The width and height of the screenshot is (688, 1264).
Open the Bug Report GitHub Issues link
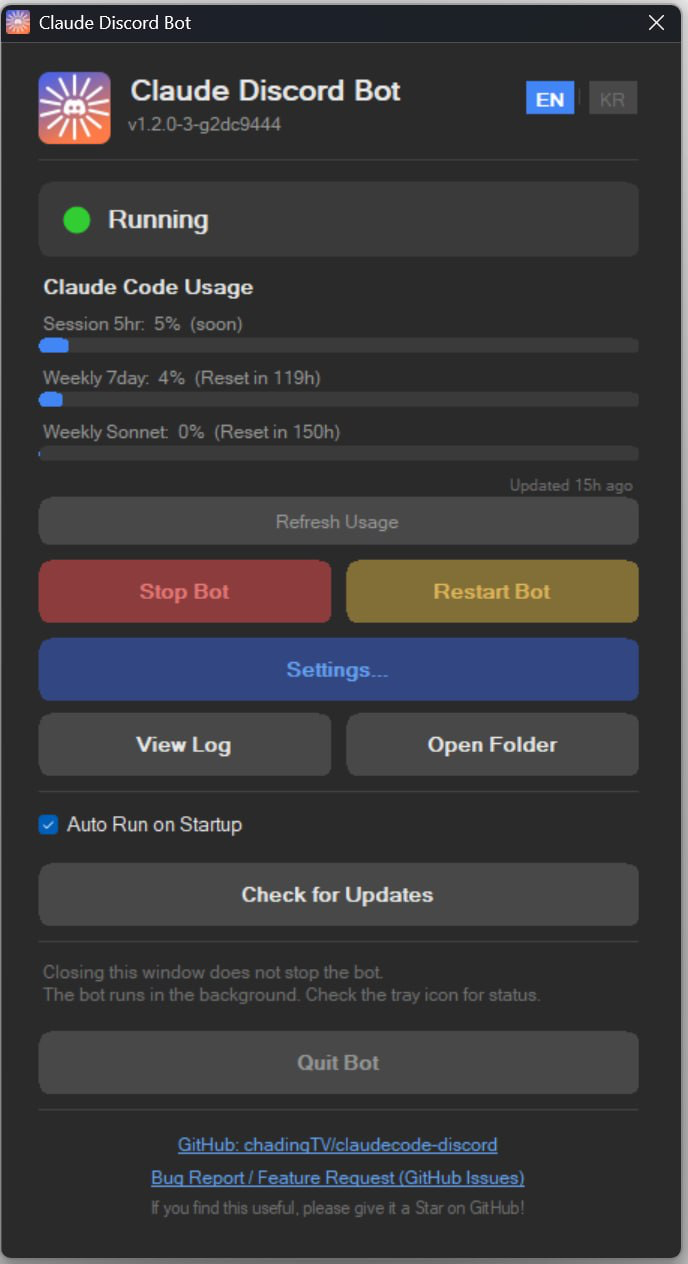pyautogui.click(x=338, y=1177)
